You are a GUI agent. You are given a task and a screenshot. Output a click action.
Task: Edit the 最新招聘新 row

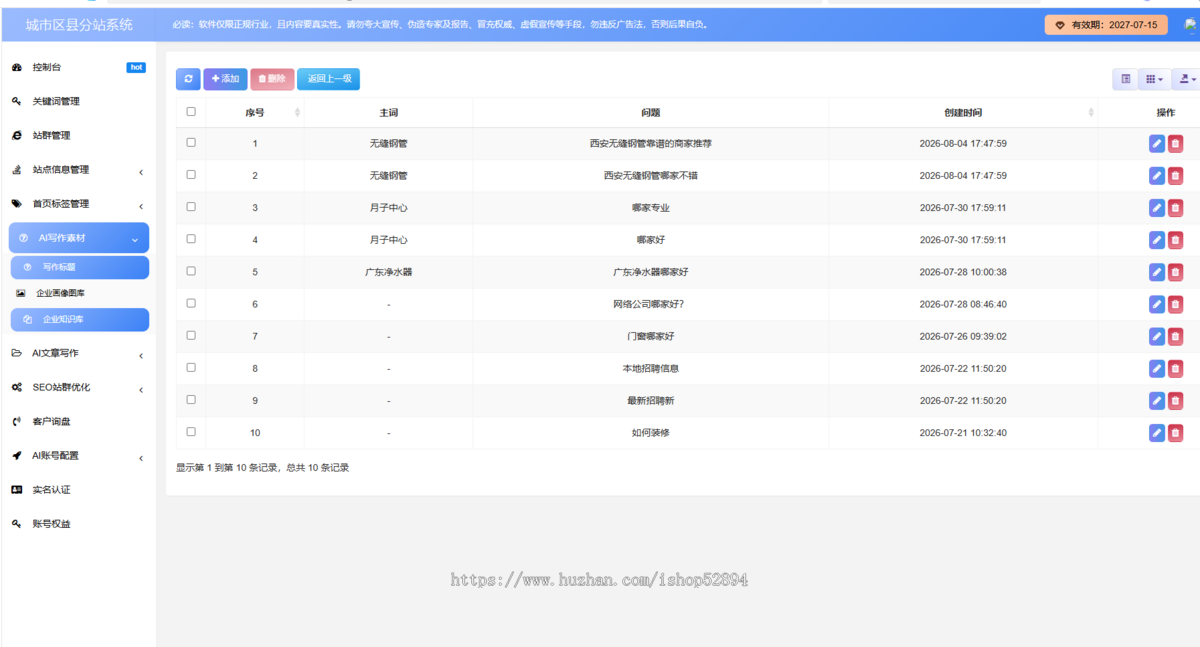pos(1157,401)
